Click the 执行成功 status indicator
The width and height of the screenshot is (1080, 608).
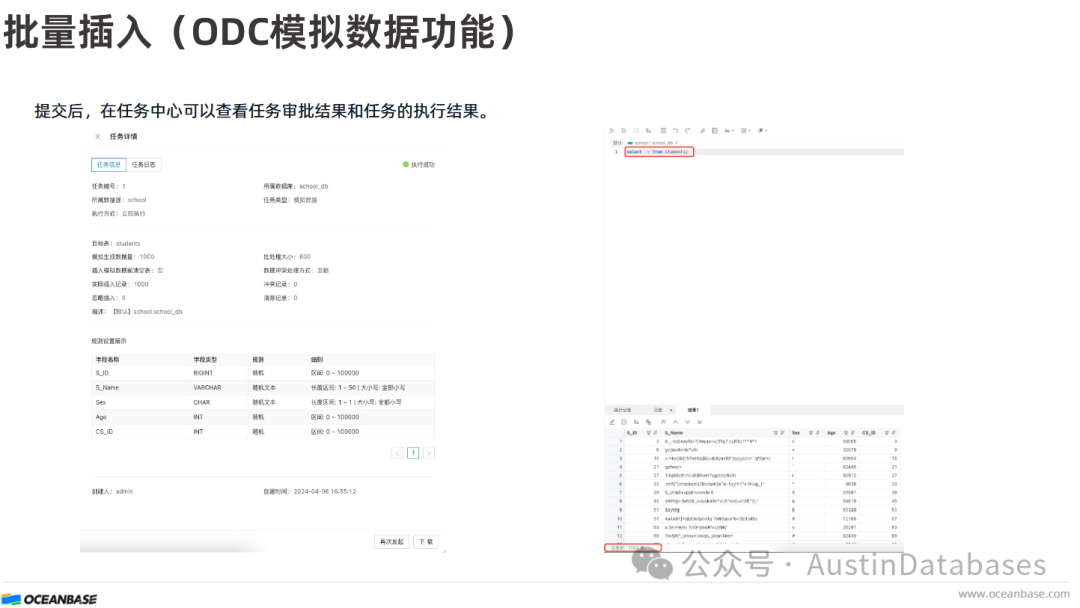(419, 165)
